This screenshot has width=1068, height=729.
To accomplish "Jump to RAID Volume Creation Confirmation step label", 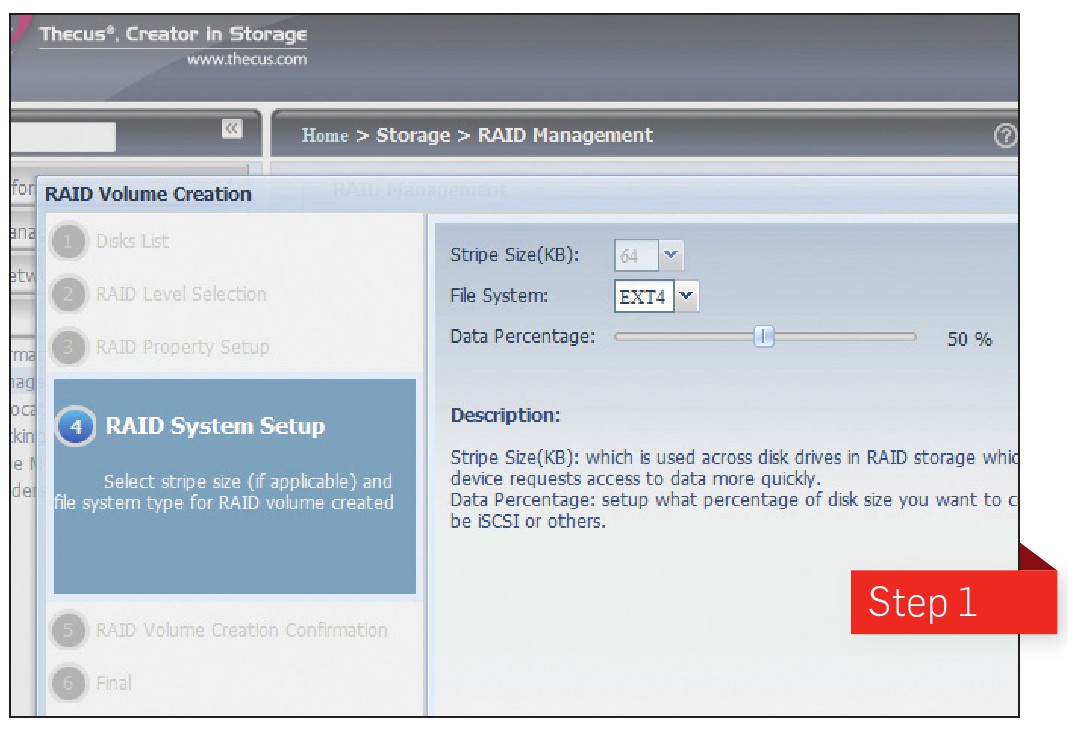I will point(241,631).
